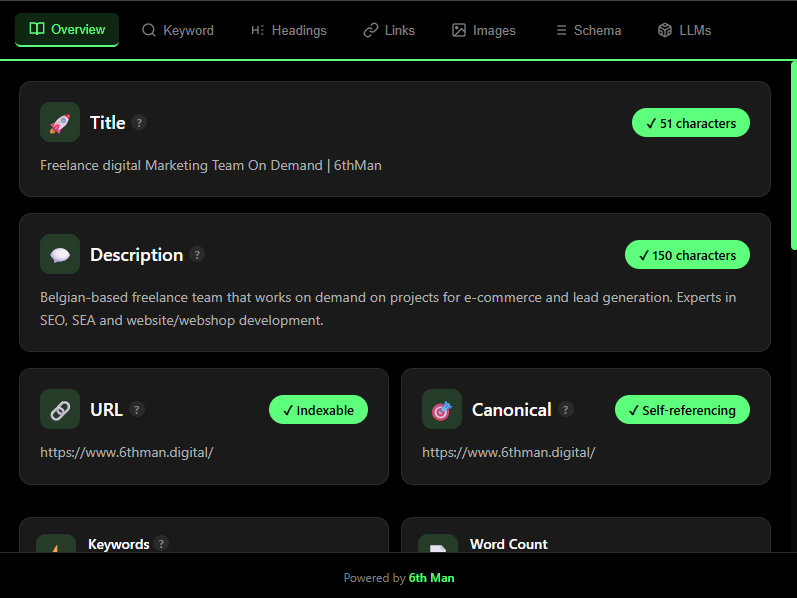Open the Keyword tab
Viewport: 797px width, 598px height.
pos(178,30)
